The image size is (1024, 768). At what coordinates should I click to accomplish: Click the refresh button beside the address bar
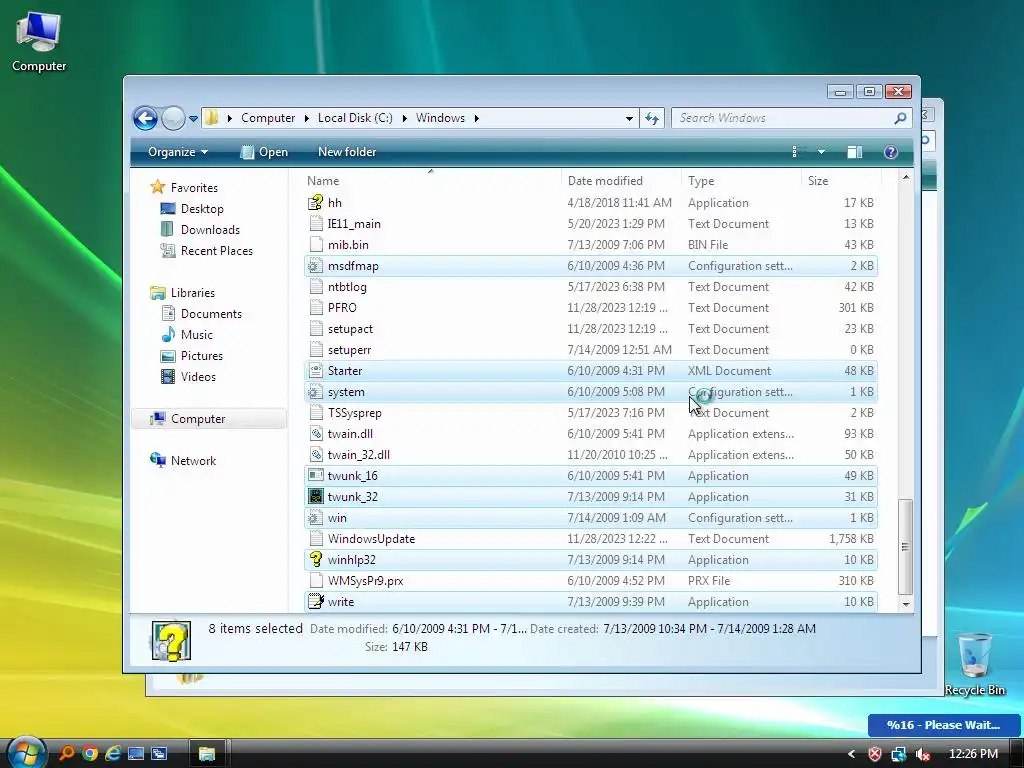point(652,118)
